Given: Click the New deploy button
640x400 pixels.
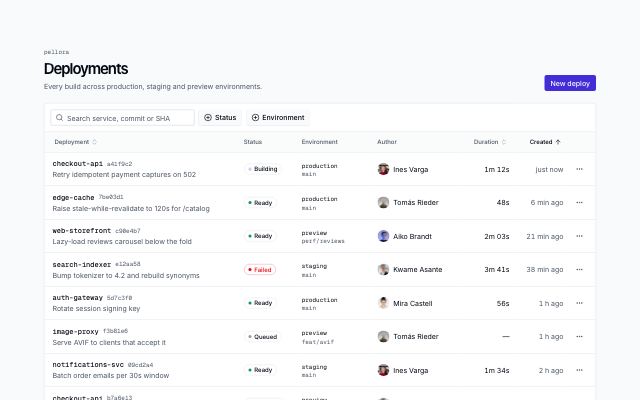Looking at the screenshot, I should click(x=570, y=83).
